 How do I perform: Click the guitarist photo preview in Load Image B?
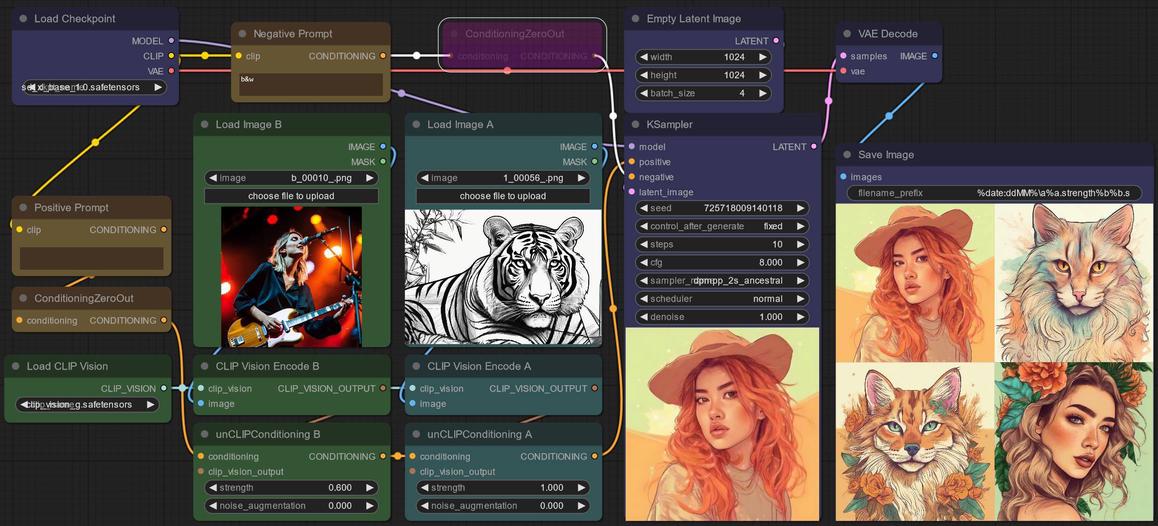click(291, 277)
